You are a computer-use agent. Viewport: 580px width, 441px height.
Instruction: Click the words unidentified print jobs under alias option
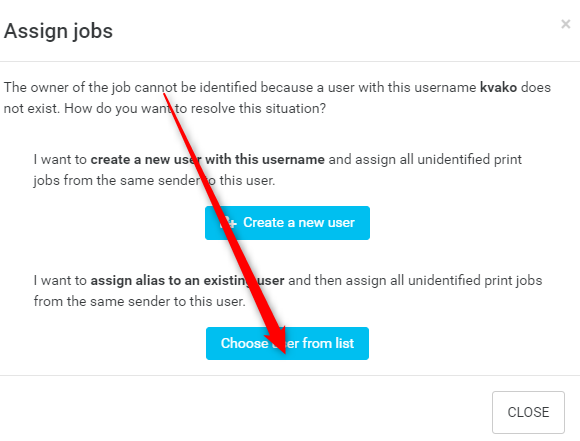pyautogui.click(x=475, y=280)
